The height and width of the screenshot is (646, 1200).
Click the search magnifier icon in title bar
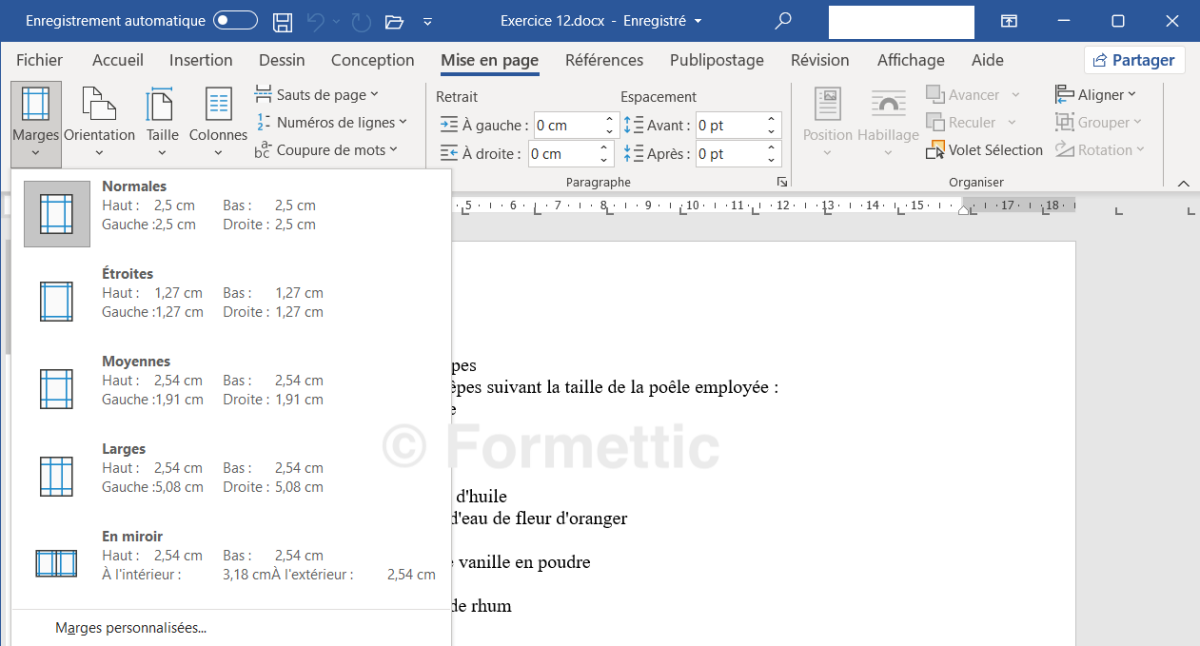(783, 21)
